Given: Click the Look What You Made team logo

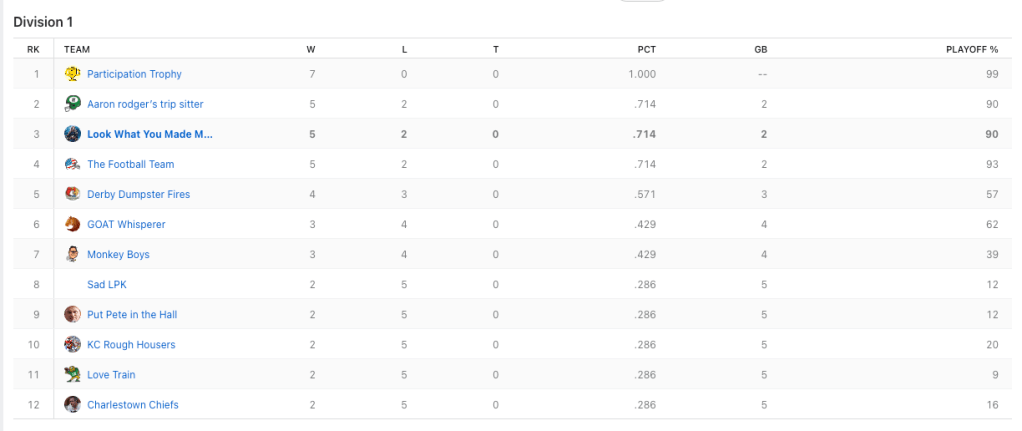Looking at the screenshot, I should pyautogui.click(x=72, y=134).
